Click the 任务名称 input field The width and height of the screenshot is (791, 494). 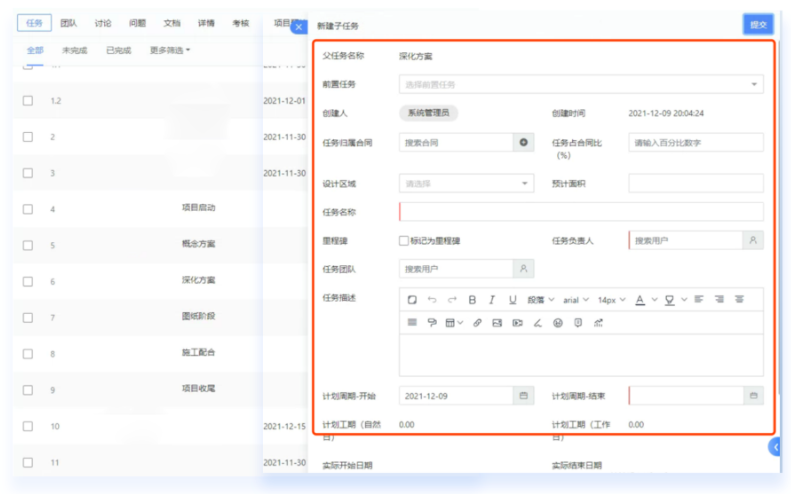(x=581, y=212)
